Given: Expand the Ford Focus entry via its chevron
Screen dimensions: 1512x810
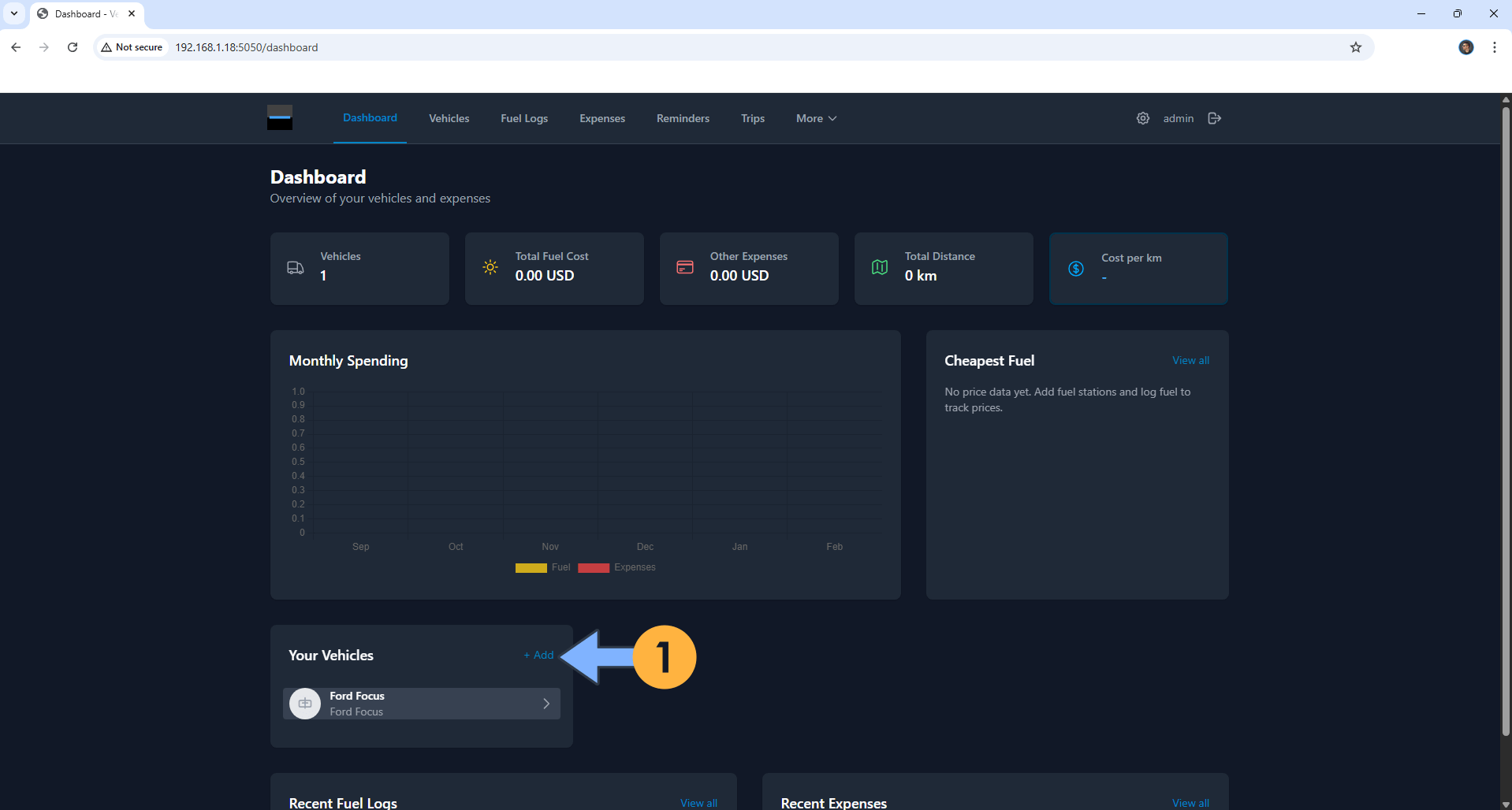Looking at the screenshot, I should click(546, 703).
